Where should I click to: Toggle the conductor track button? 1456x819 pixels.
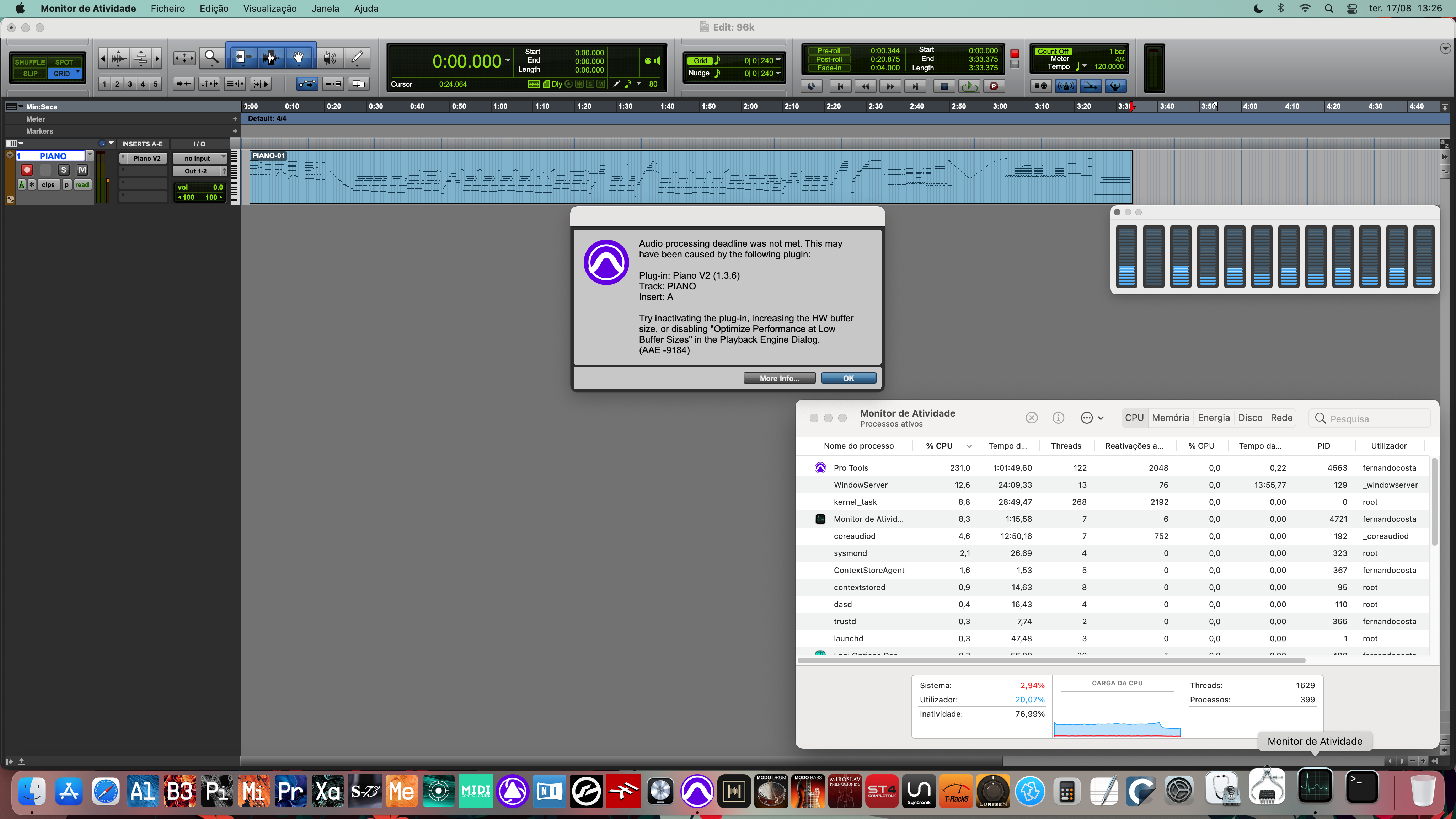click(1115, 86)
